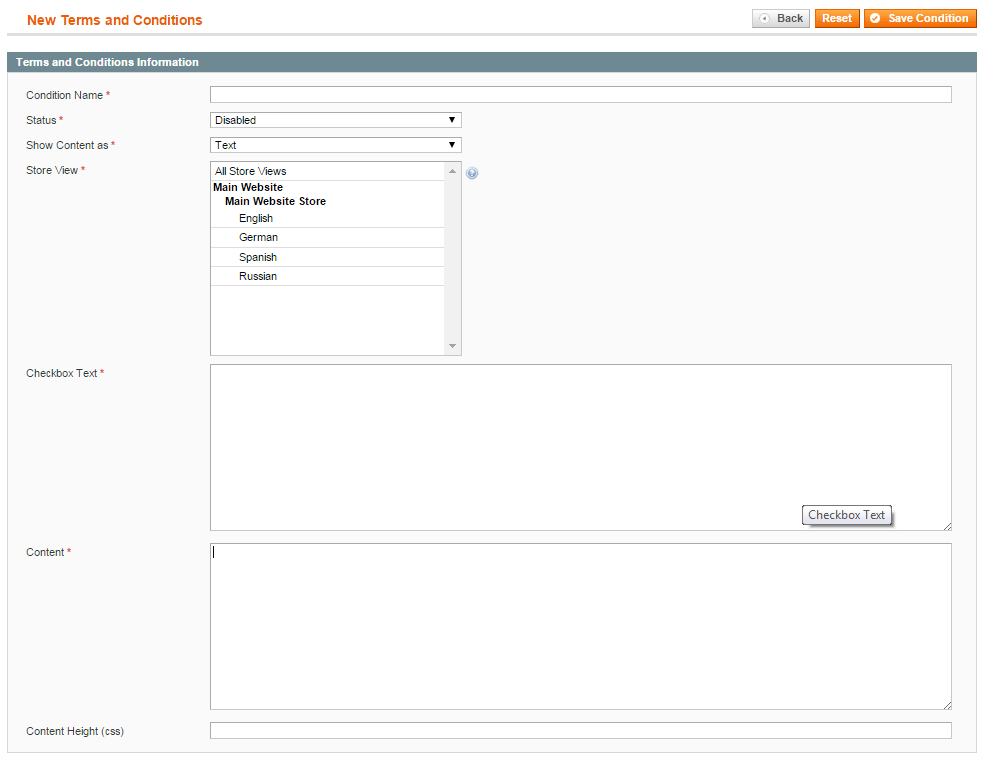Screen dimensions: 1000x760
Task: Click the Checkbox Text field label
Action: [x=61, y=373]
